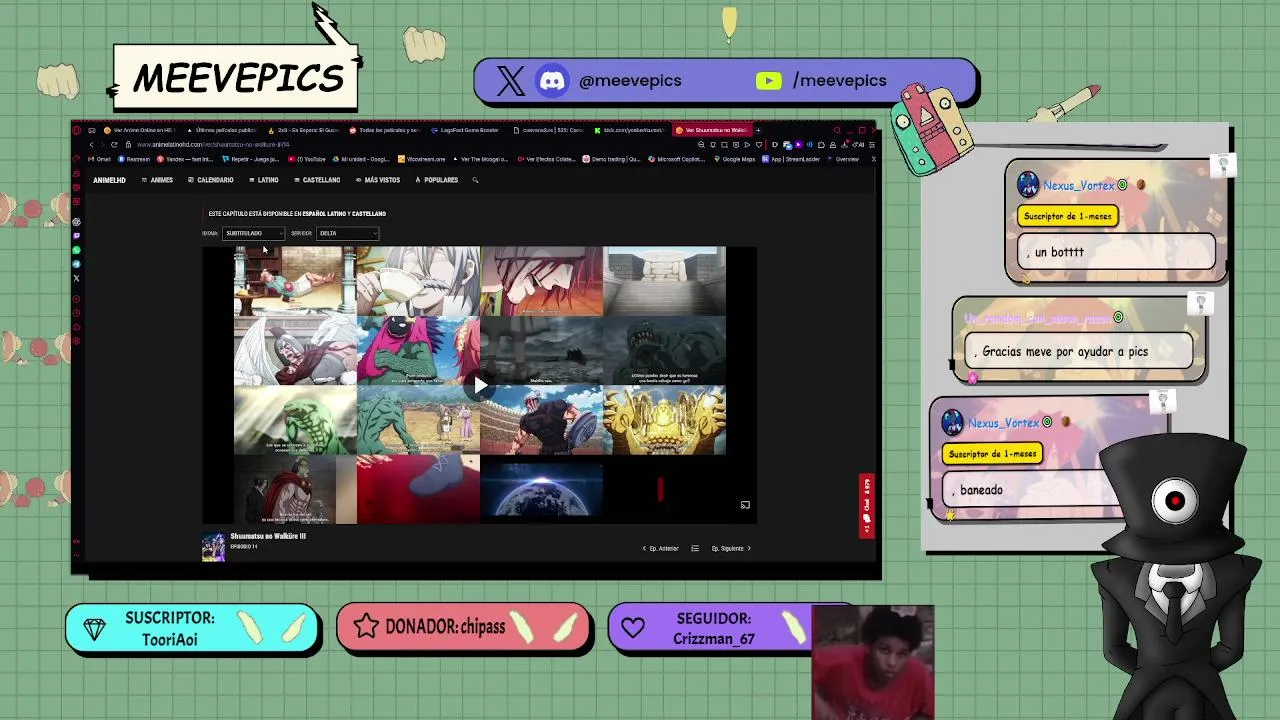Click the AnimeLHD site logo
The height and width of the screenshot is (720, 1280).
pyautogui.click(x=109, y=180)
